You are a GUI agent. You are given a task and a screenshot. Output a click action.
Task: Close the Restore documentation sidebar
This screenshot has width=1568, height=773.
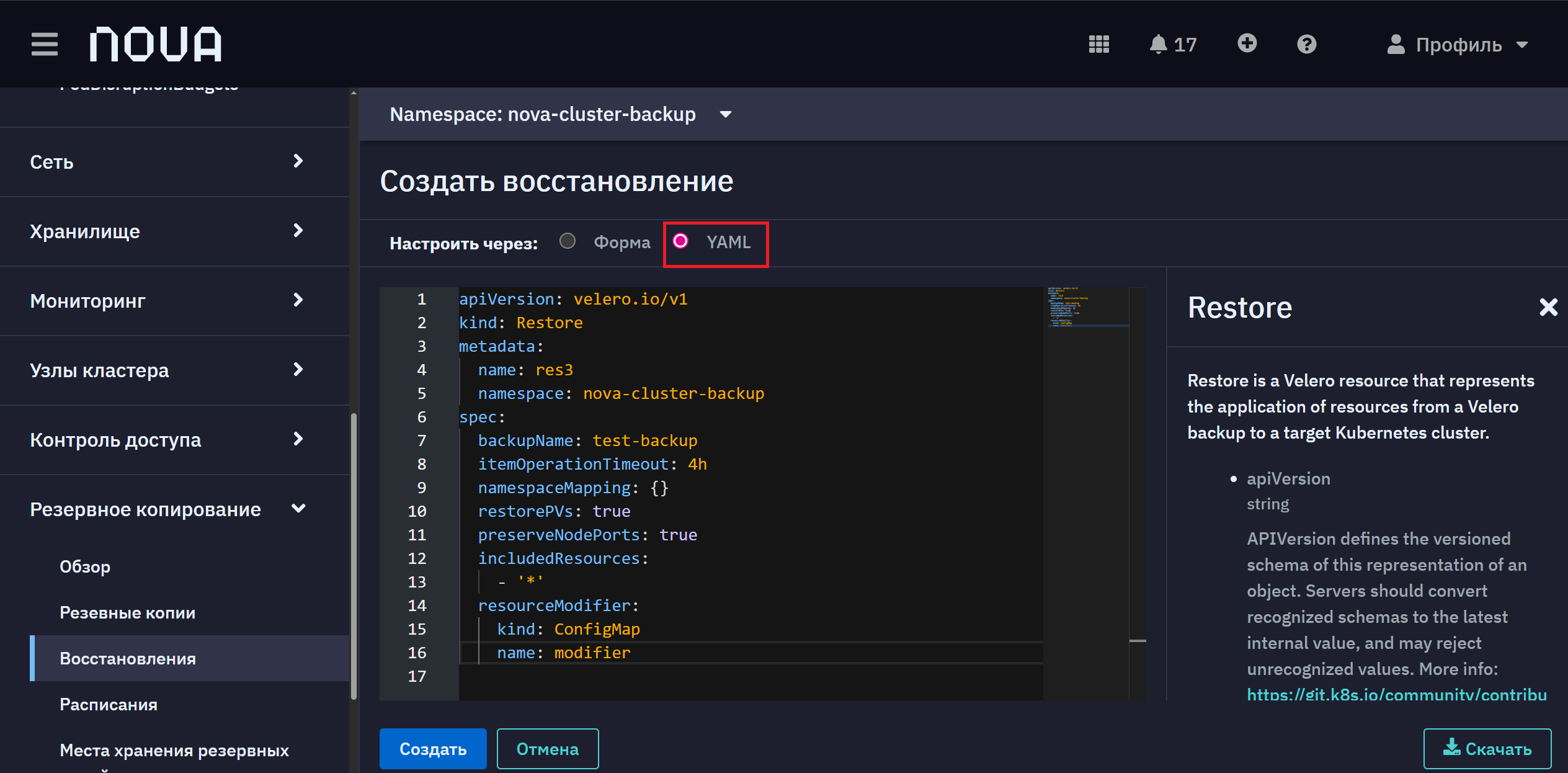click(1548, 307)
